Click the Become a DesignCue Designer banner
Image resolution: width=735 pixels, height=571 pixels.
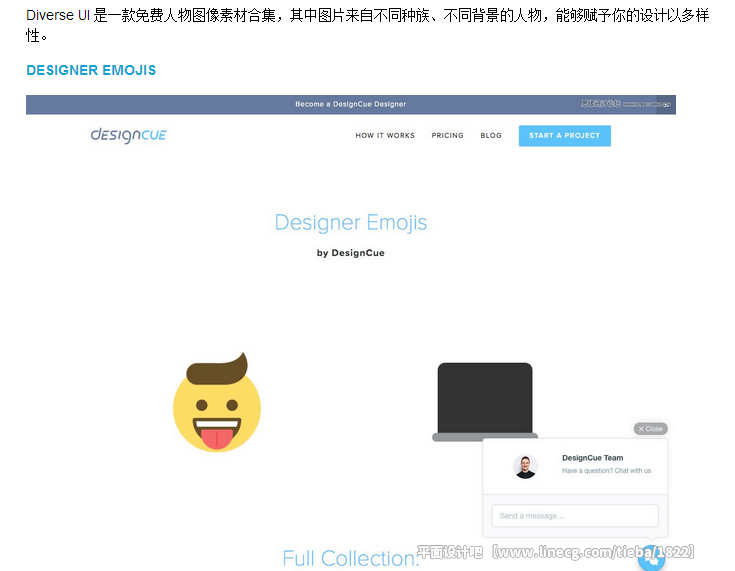tap(351, 104)
